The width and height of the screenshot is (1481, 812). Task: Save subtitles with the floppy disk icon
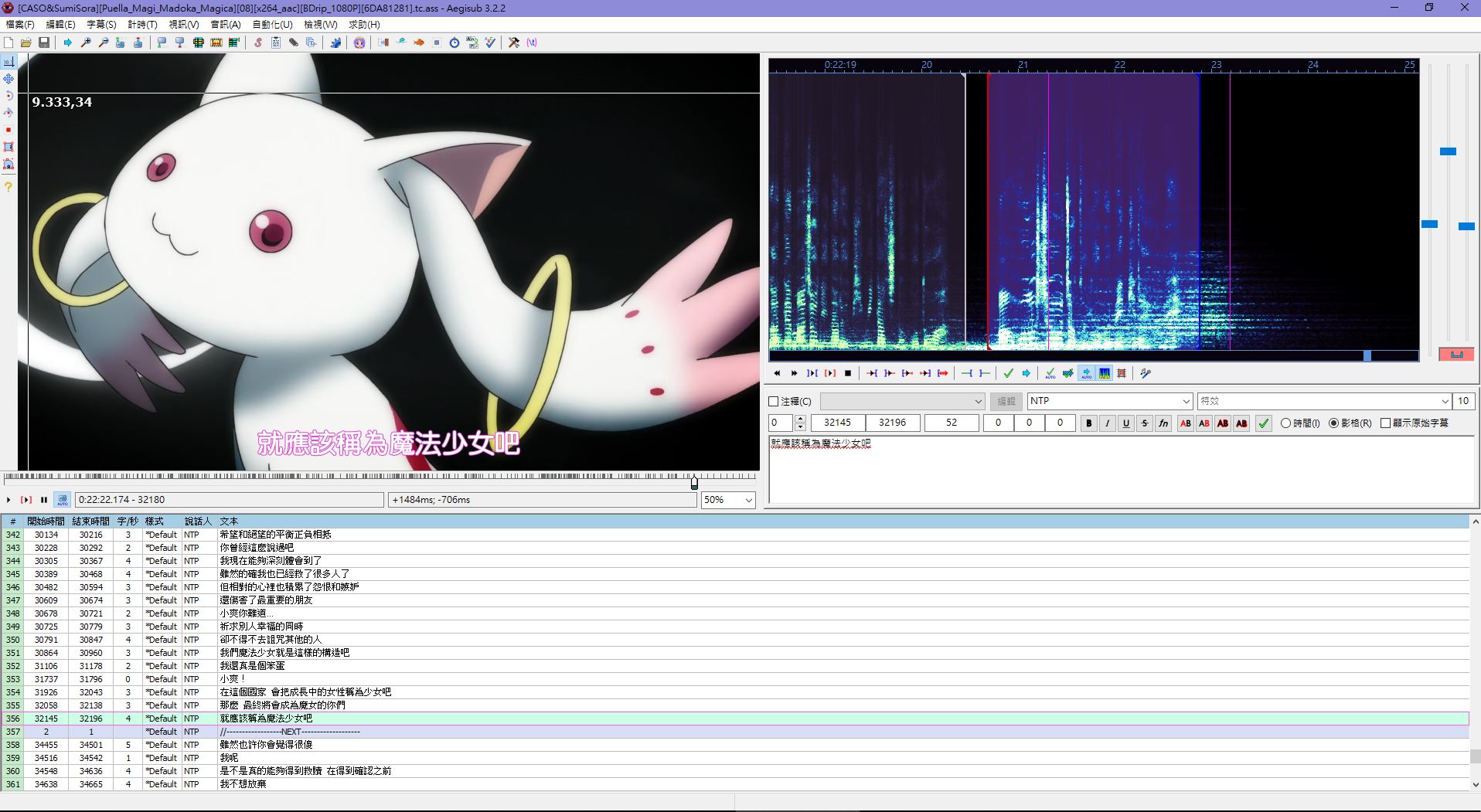pyautogui.click(x=44, y=42)
